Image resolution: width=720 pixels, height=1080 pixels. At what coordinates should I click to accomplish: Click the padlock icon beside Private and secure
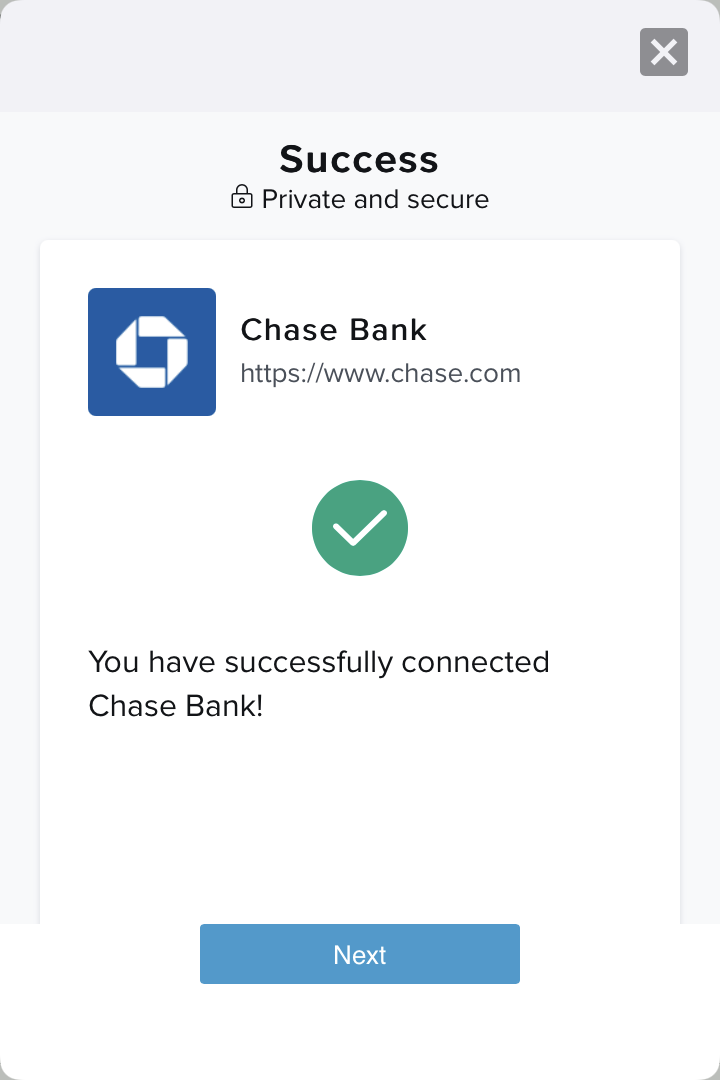click(241, 197)
